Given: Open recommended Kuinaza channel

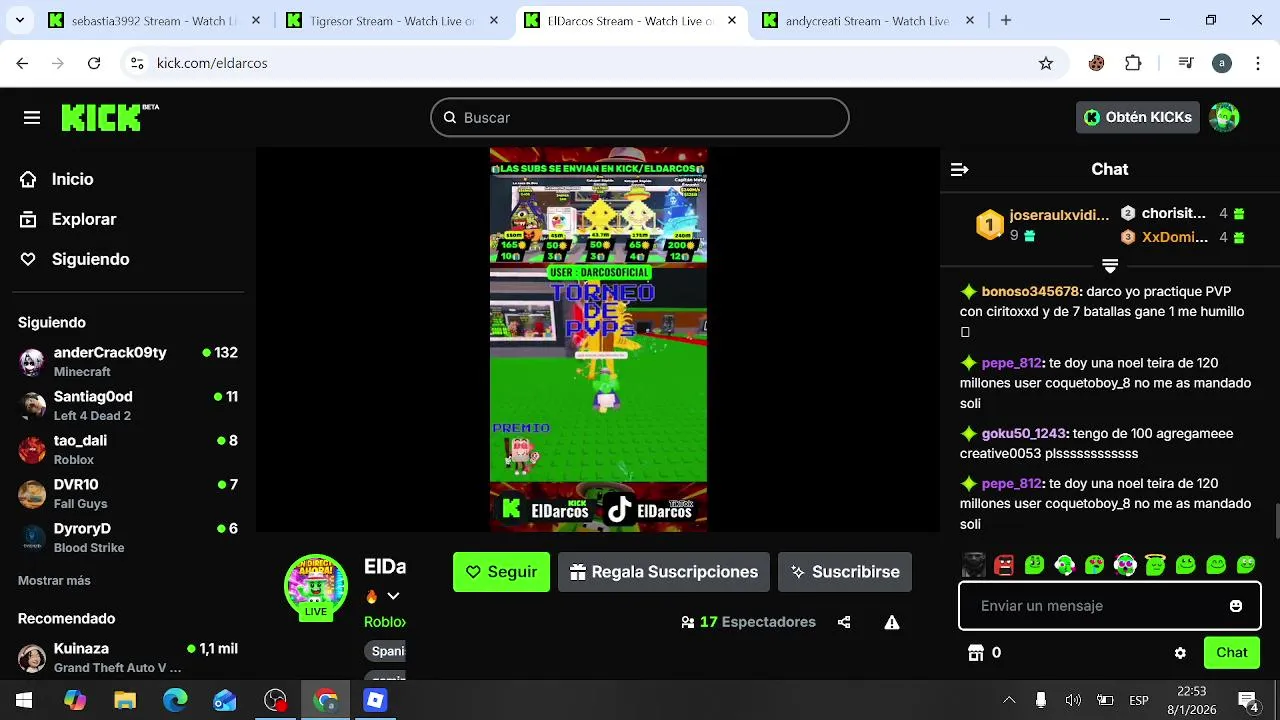Looking at the screenshot, I should pyautogui.click(x=128, y=657).
